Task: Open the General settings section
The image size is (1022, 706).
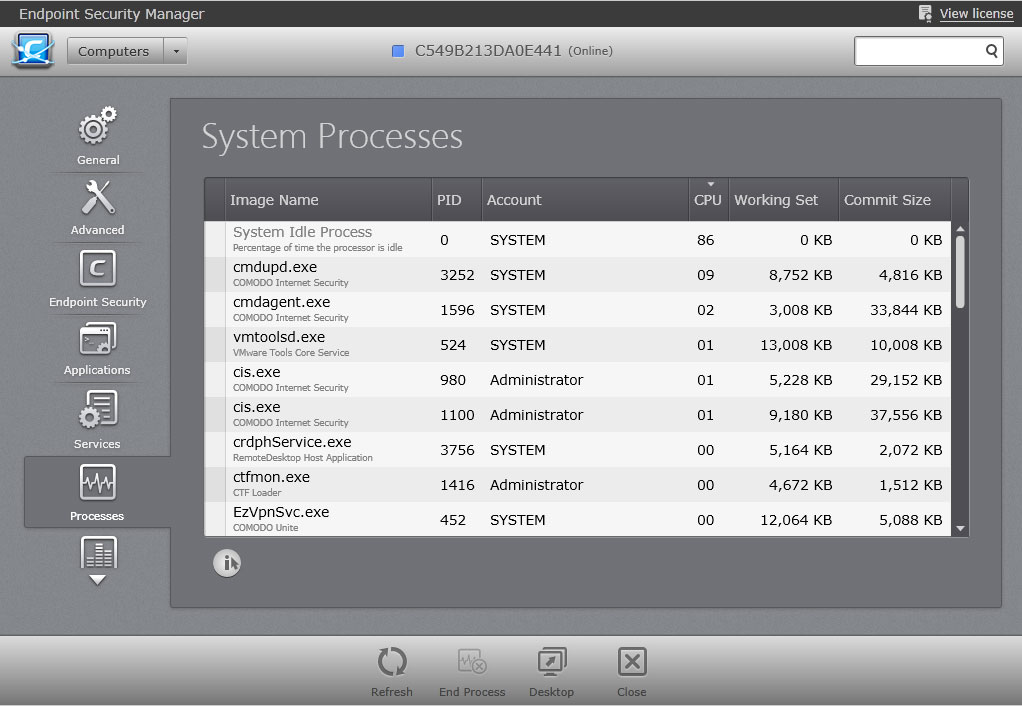Action: (x=98, y=136)
